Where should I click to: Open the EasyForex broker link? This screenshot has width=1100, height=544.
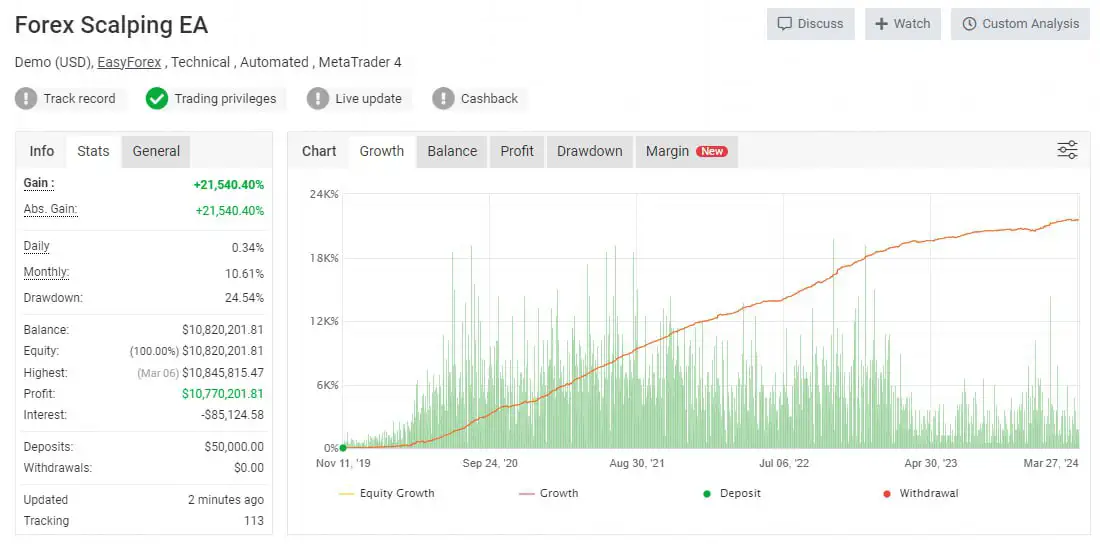[130, 62]
